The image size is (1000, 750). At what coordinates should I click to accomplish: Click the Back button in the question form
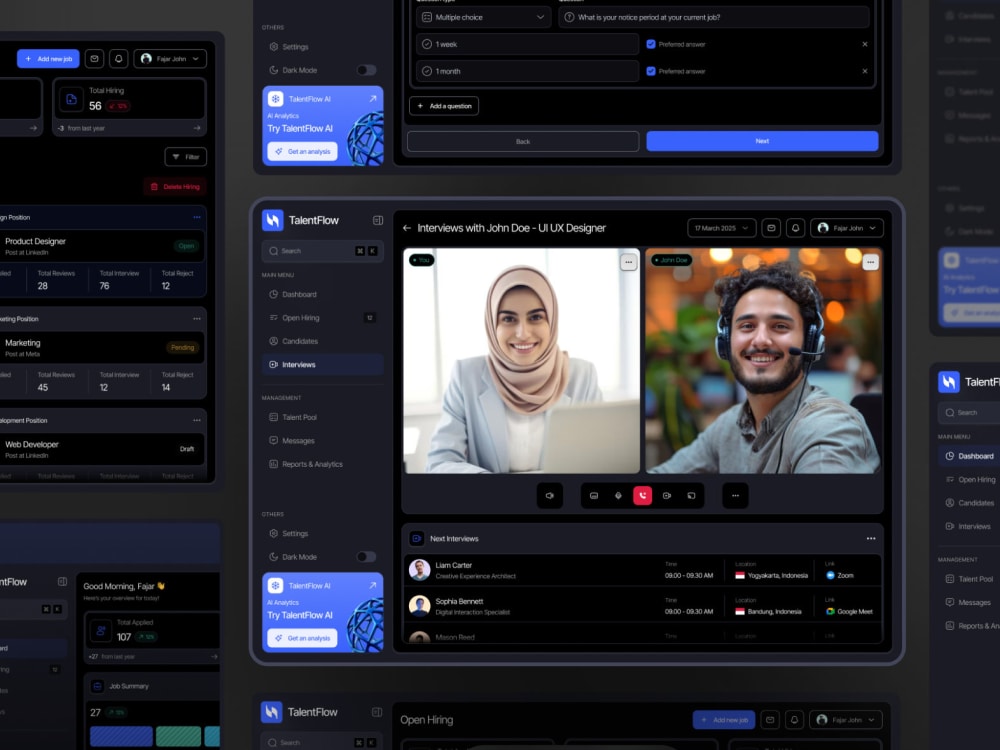523,141
